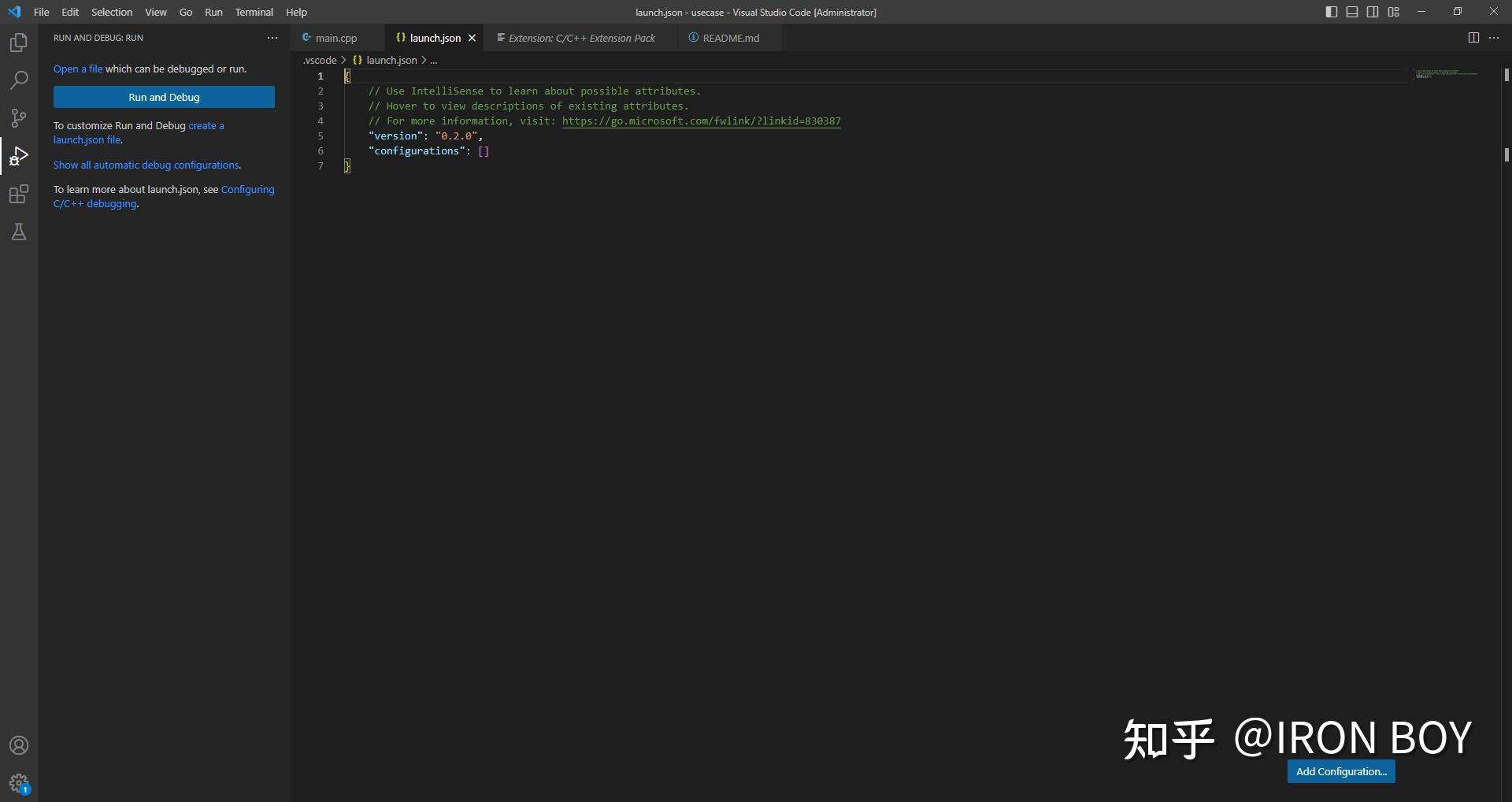1512x802 pixels.
Task: Open the Terminal menu
Action: point(254,12)
